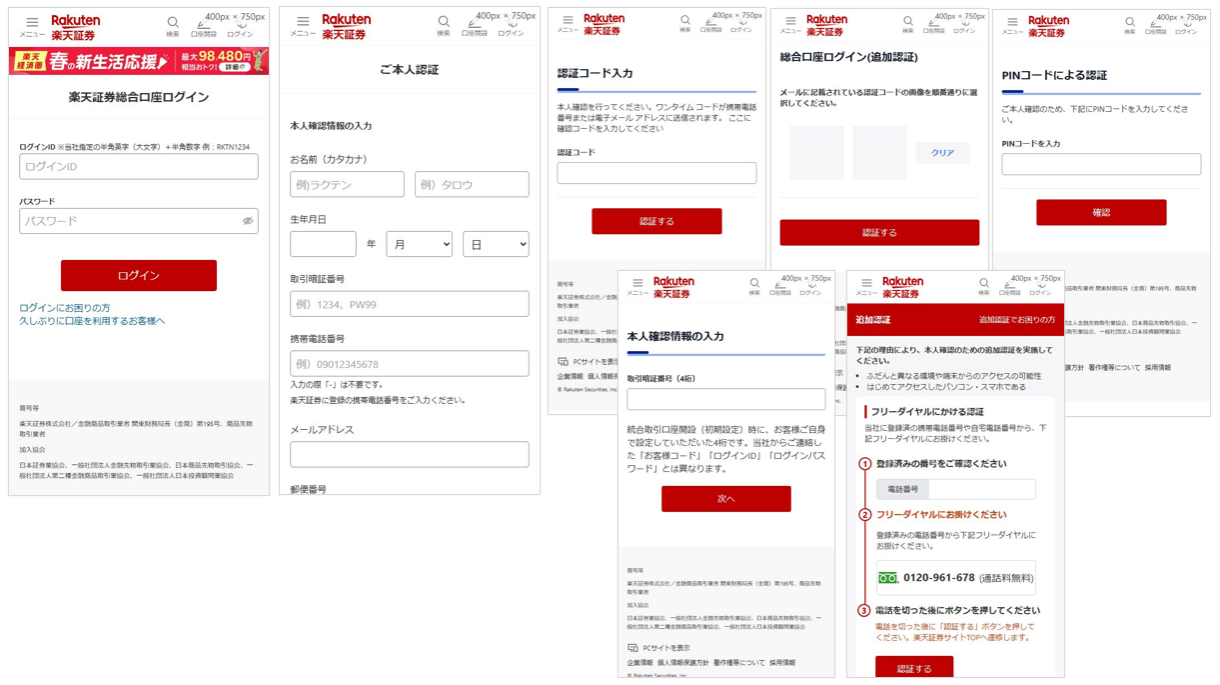Click the green free-dial icon beside 0120-961-678
1220x685 pixels.
tap(887, 578)
